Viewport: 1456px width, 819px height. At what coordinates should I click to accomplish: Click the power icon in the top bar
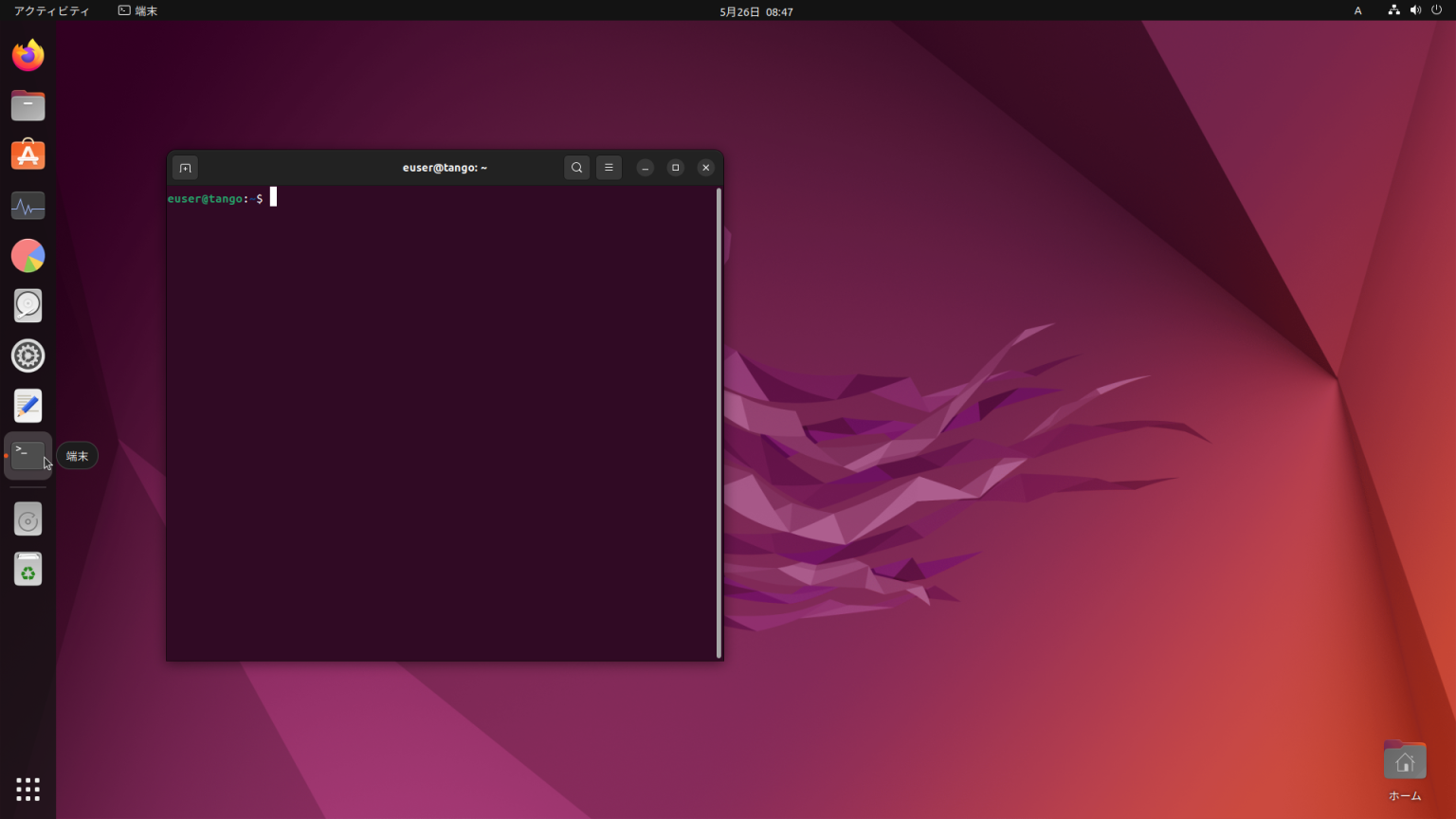pyautogui.click(x=1439, y=10)
